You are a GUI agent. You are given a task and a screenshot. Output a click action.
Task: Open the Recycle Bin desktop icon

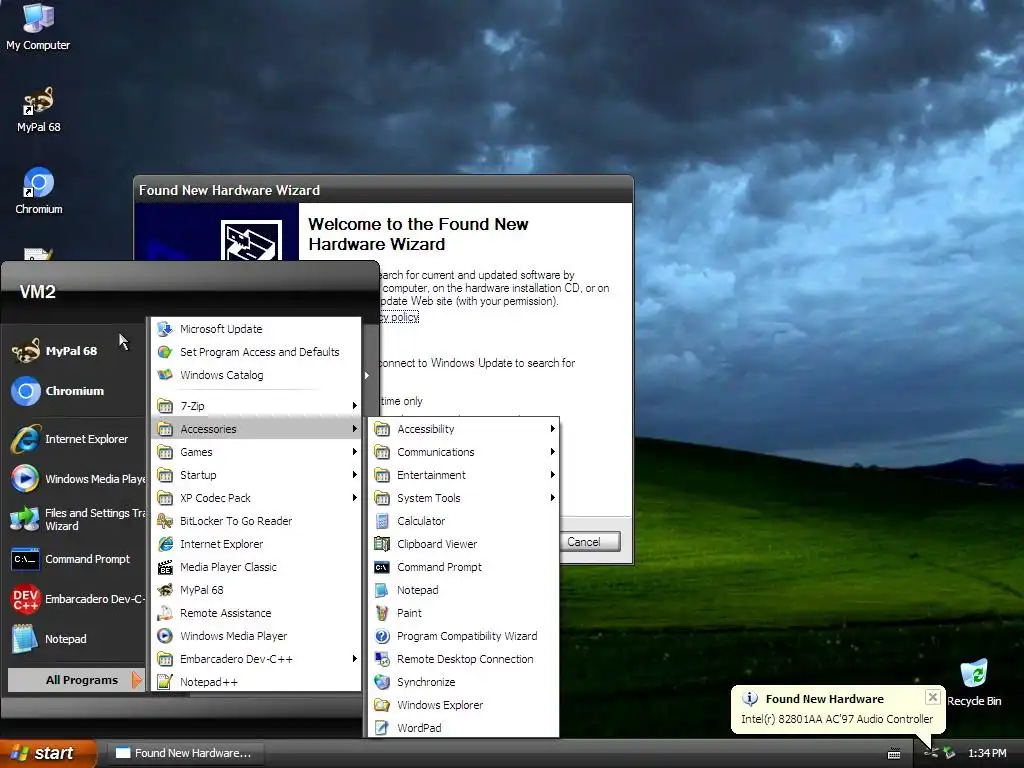point(974,683)
